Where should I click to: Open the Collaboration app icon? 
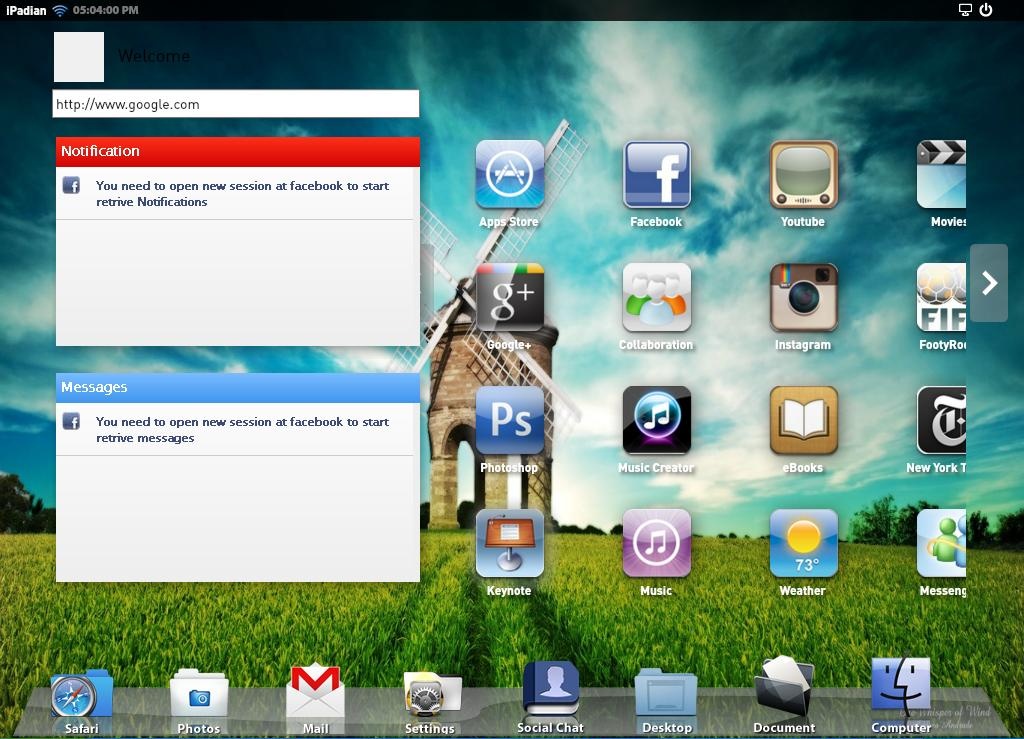click(656, 298)
